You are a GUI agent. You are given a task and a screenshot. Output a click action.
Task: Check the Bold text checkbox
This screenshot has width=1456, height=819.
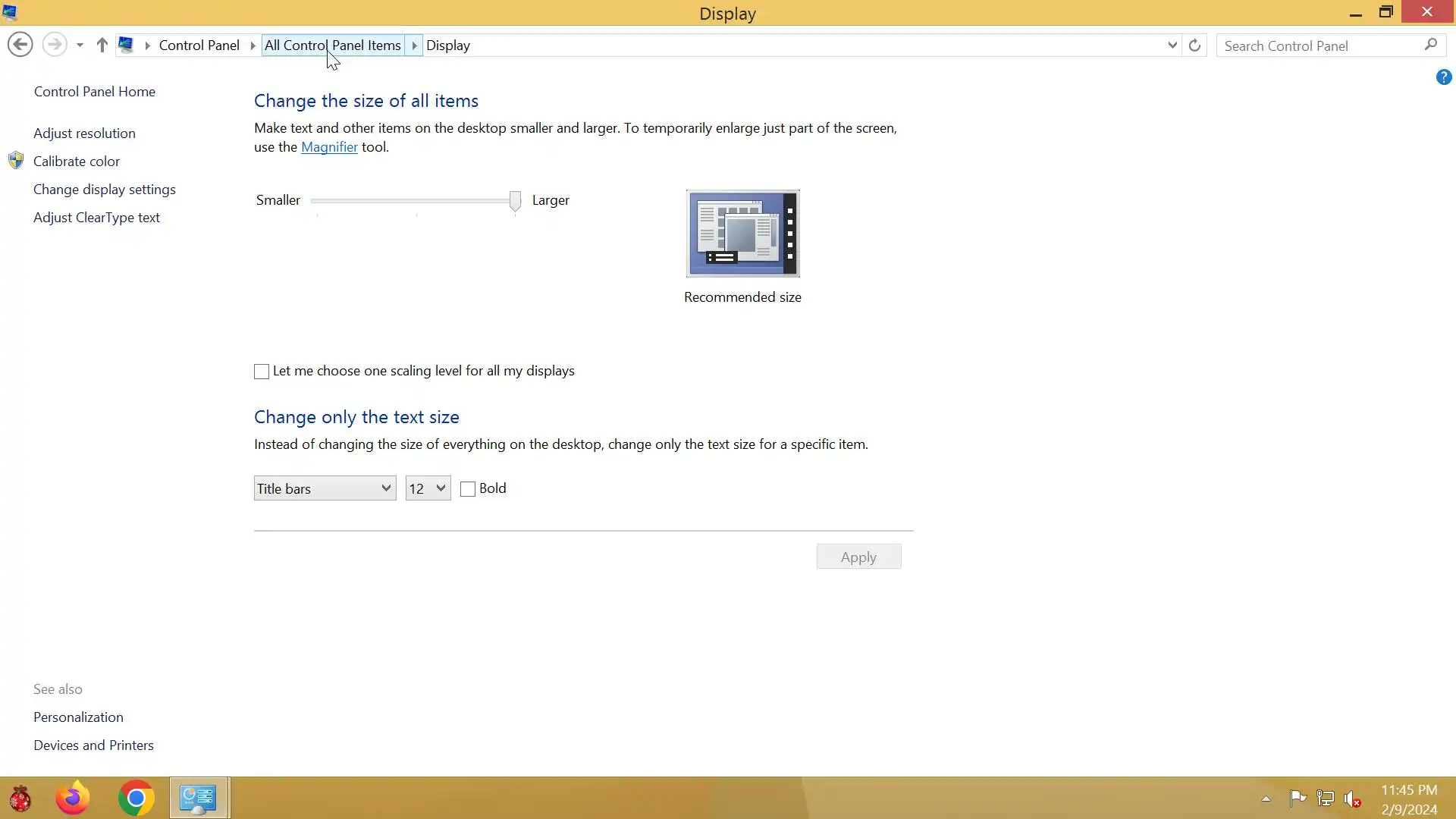point(468,489)
